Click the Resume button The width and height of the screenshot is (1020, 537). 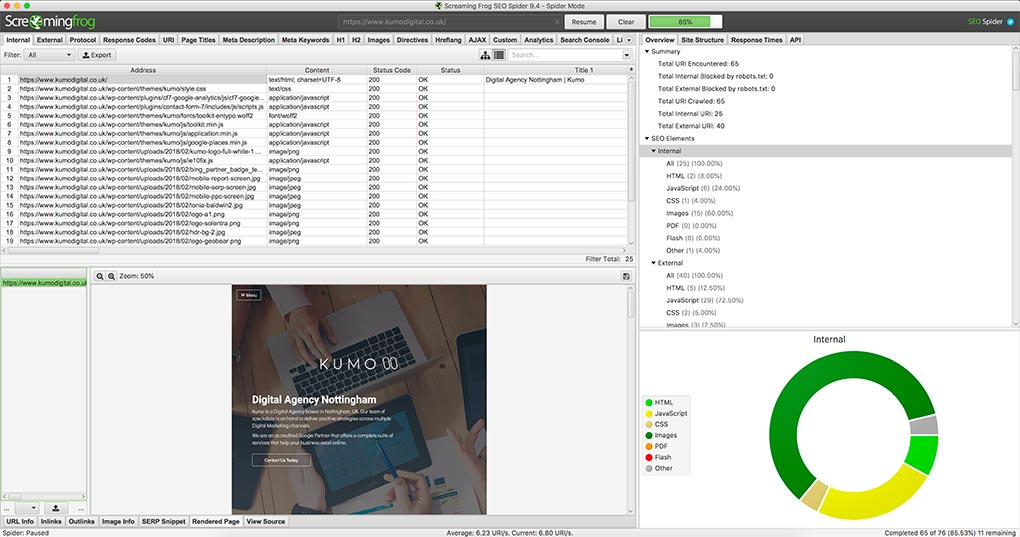point(584,21)
